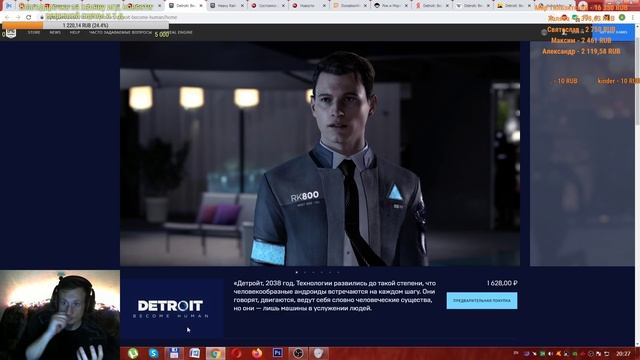Open the Word document taskbar icon
The height and width of the screenshot is (360, 640).
[195, 353]
